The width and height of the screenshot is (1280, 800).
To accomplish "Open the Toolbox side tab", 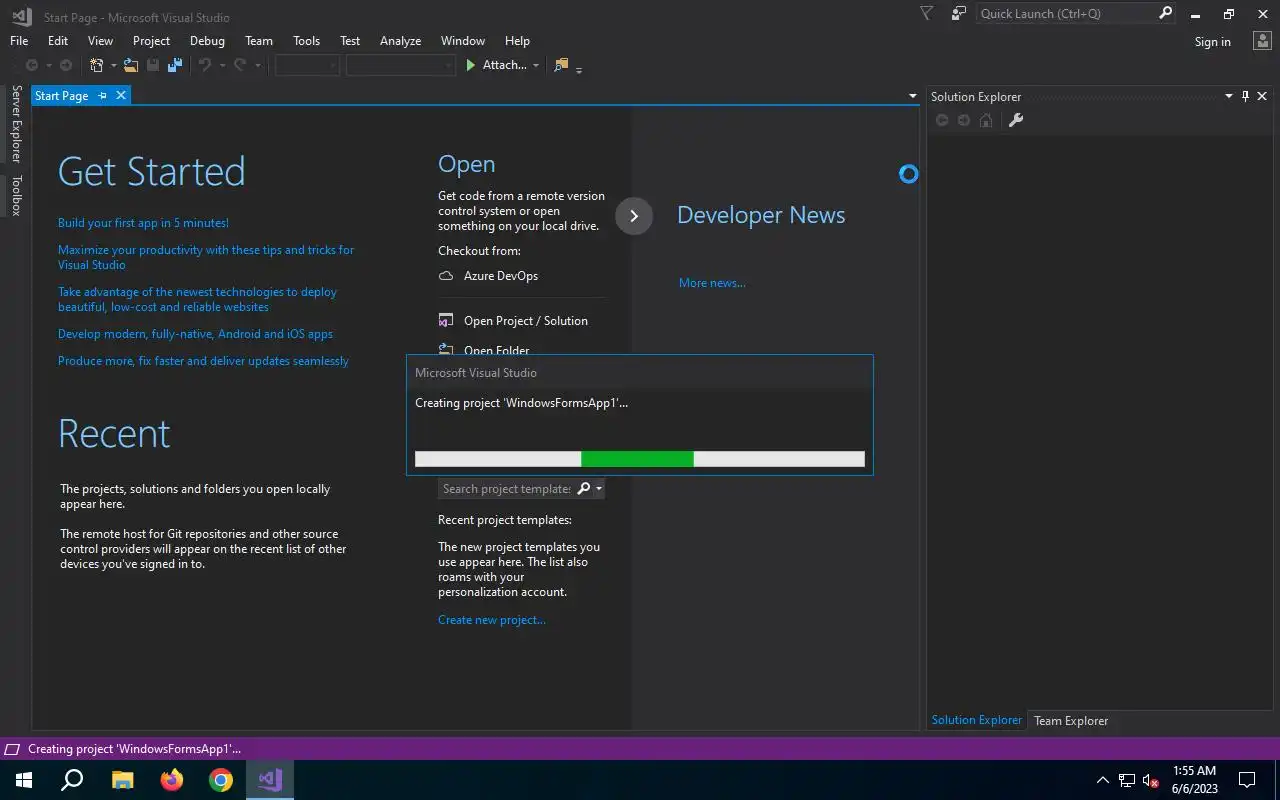I will point(16,195).
